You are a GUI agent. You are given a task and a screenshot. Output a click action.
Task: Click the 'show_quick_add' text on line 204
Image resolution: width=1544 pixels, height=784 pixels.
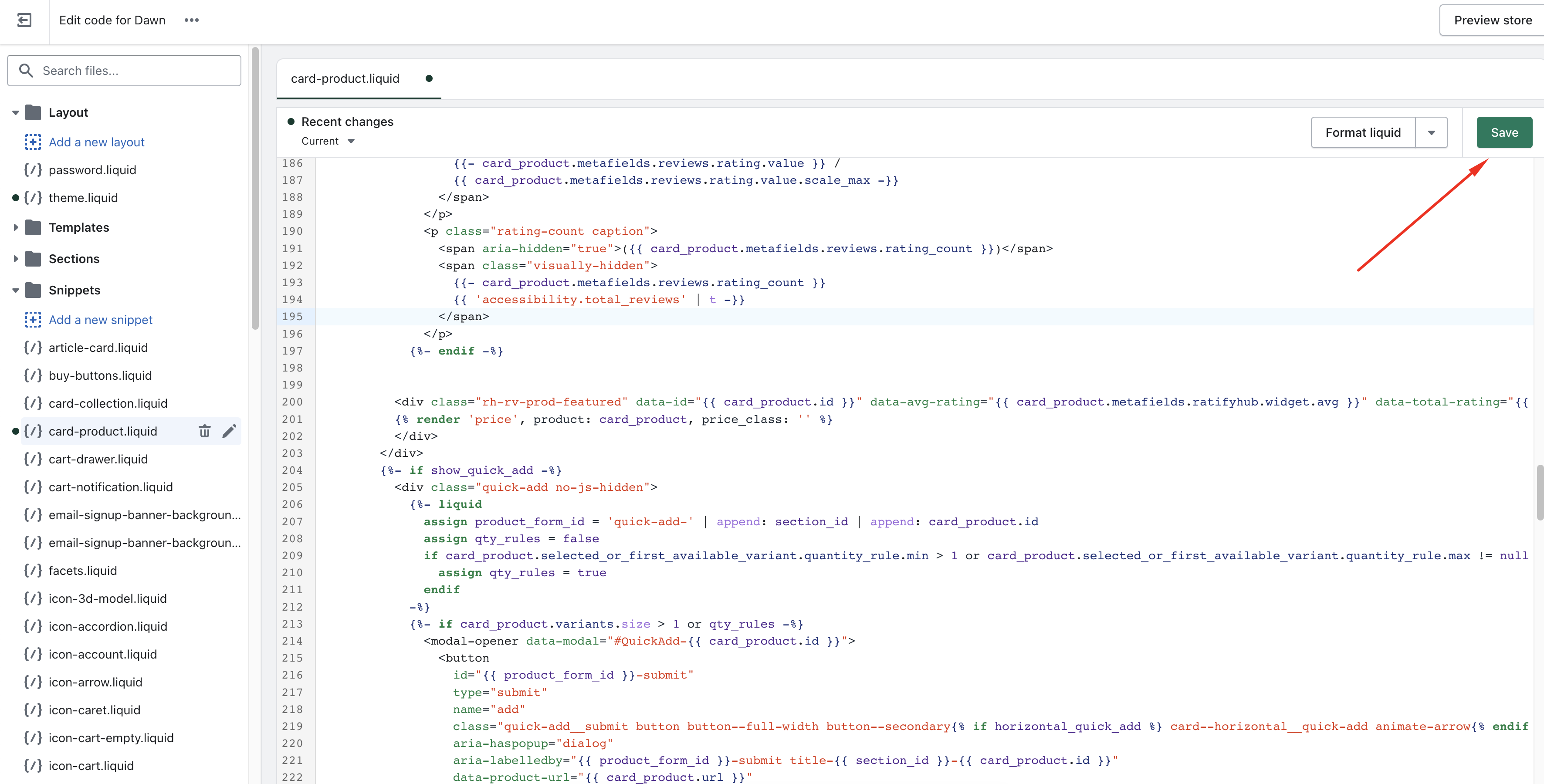[x=482, y=470]
